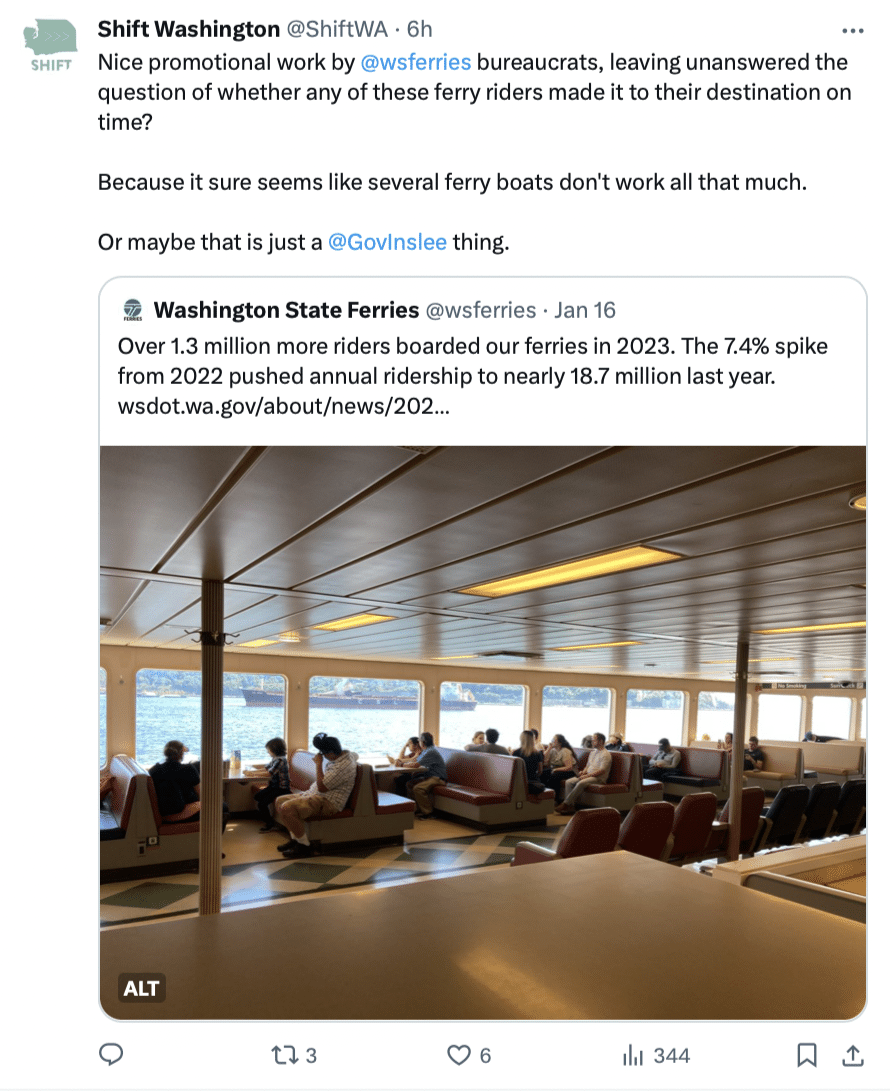Open the reply comment bubble icon

click(111, 1055)
